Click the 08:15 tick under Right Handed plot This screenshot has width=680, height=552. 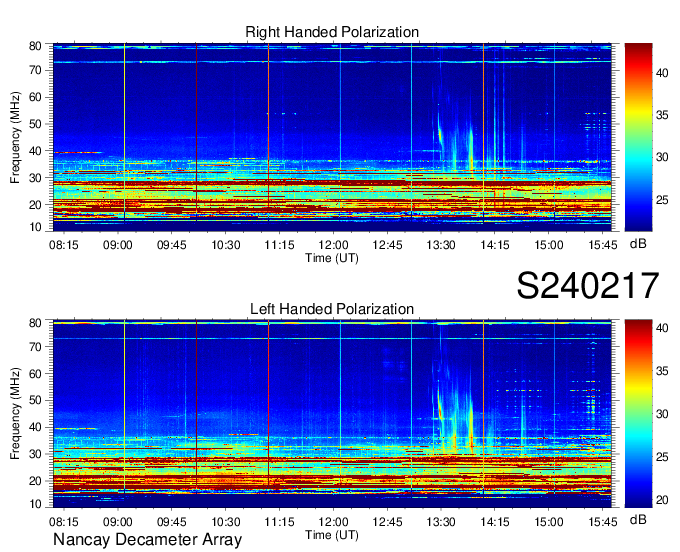click(x=64, y=245)
